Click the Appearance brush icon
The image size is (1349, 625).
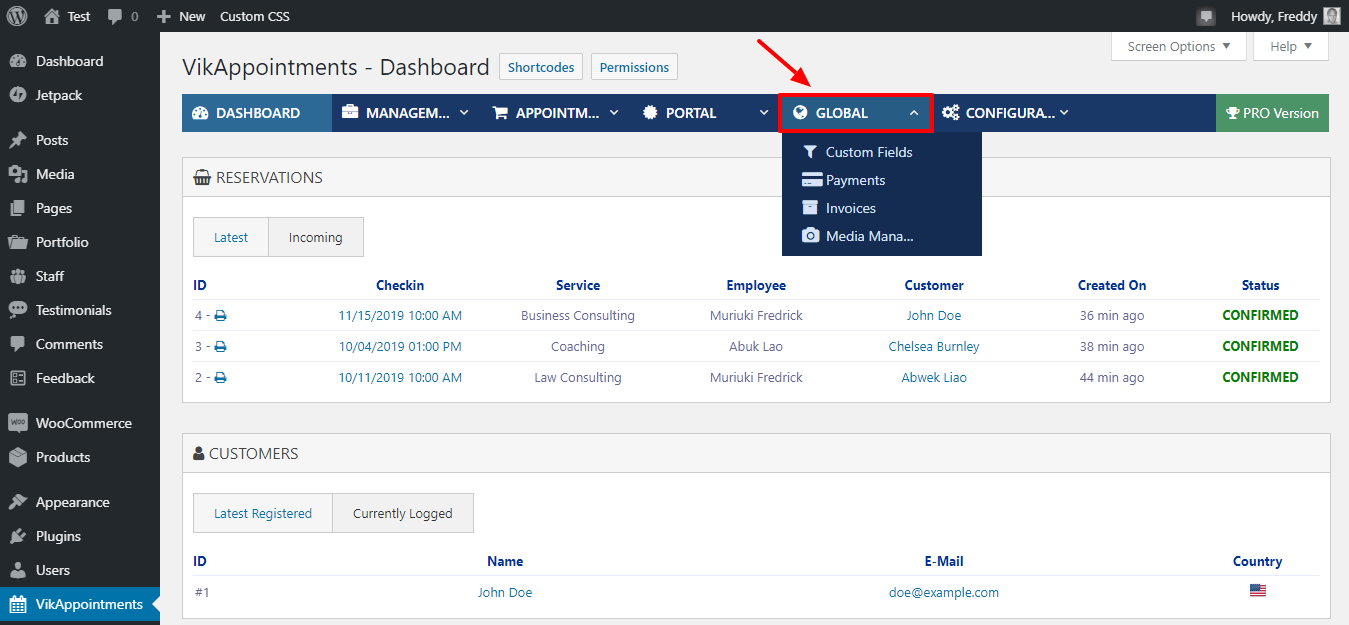coord(18,502)
